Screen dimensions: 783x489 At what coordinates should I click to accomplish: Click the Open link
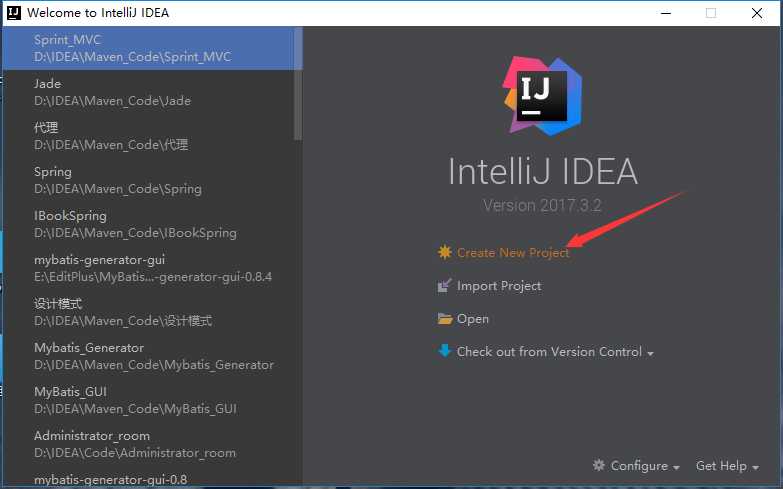coord(472,319)
